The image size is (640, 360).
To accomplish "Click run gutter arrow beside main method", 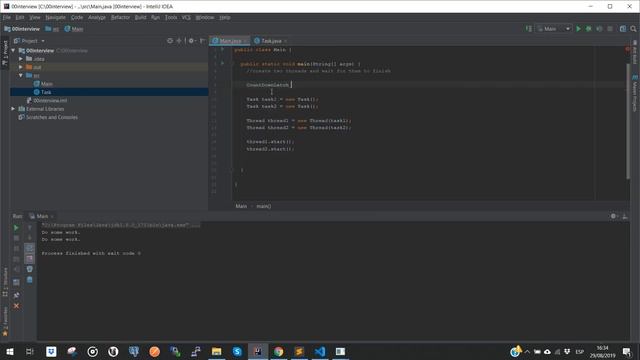I will (x=222, y=64).
